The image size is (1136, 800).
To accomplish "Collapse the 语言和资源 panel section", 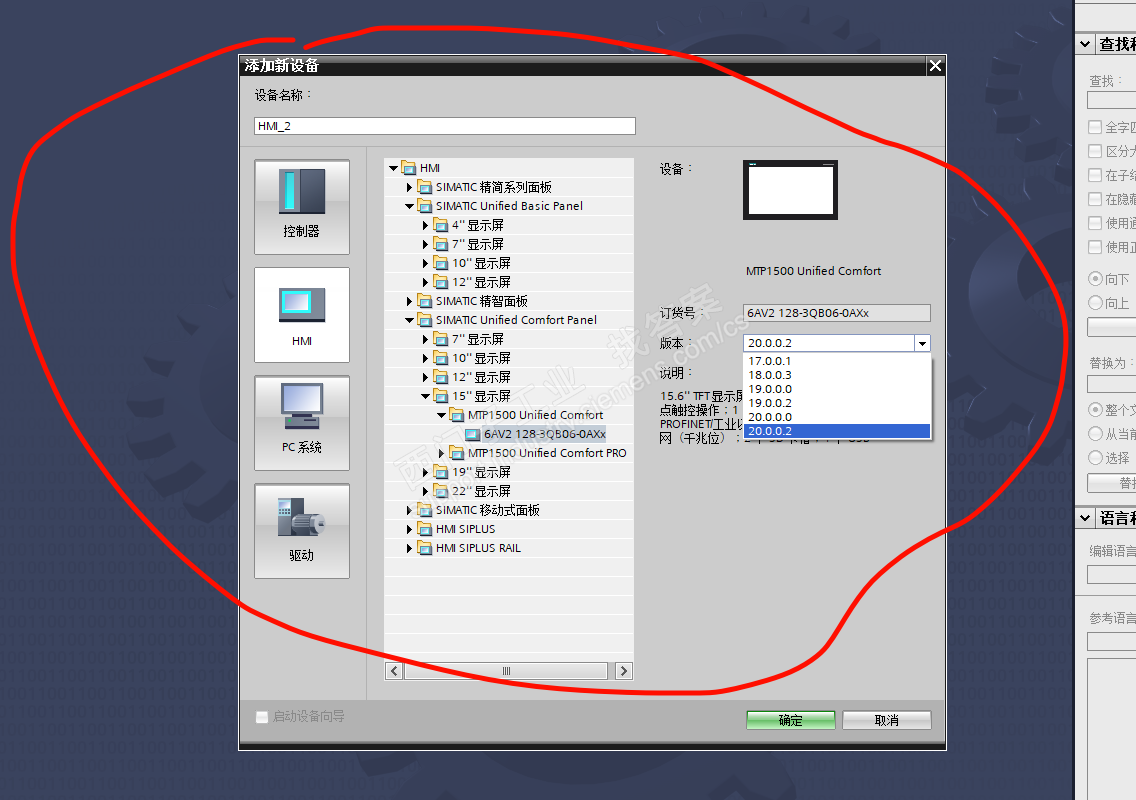I will (x=1085, y=518).
